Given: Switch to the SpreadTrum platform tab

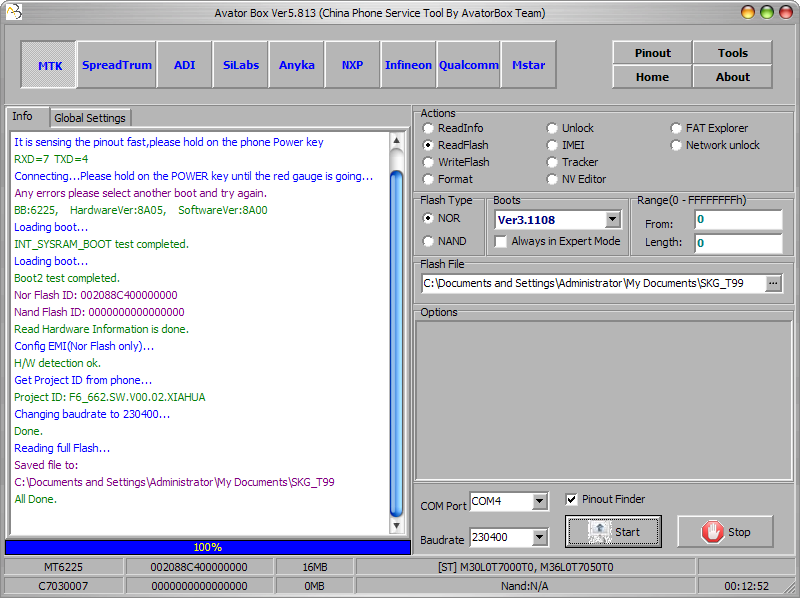Looking at the screenshot, I should 117,65.
